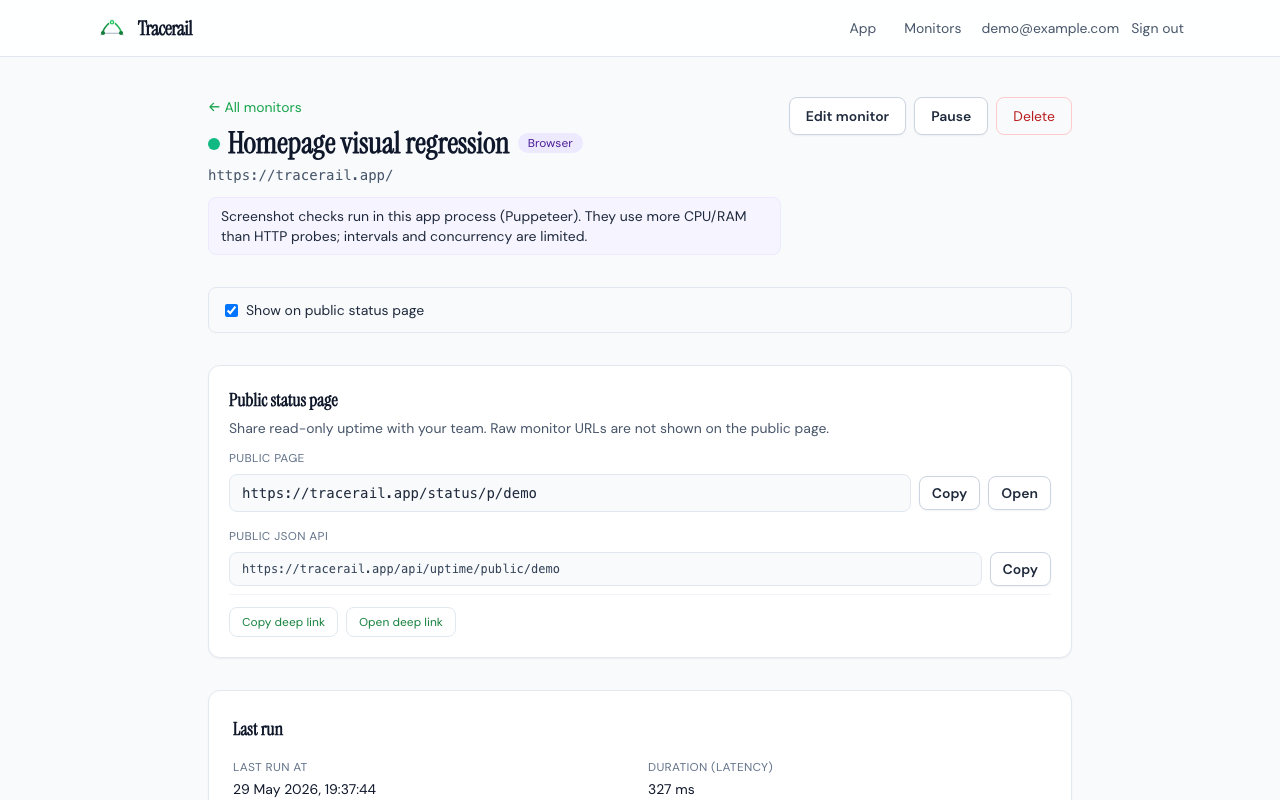Click the green status dot beside the monitor title
Viewport: 1280px width, 800px height.
pyautogui.click(x=214, y=144)
